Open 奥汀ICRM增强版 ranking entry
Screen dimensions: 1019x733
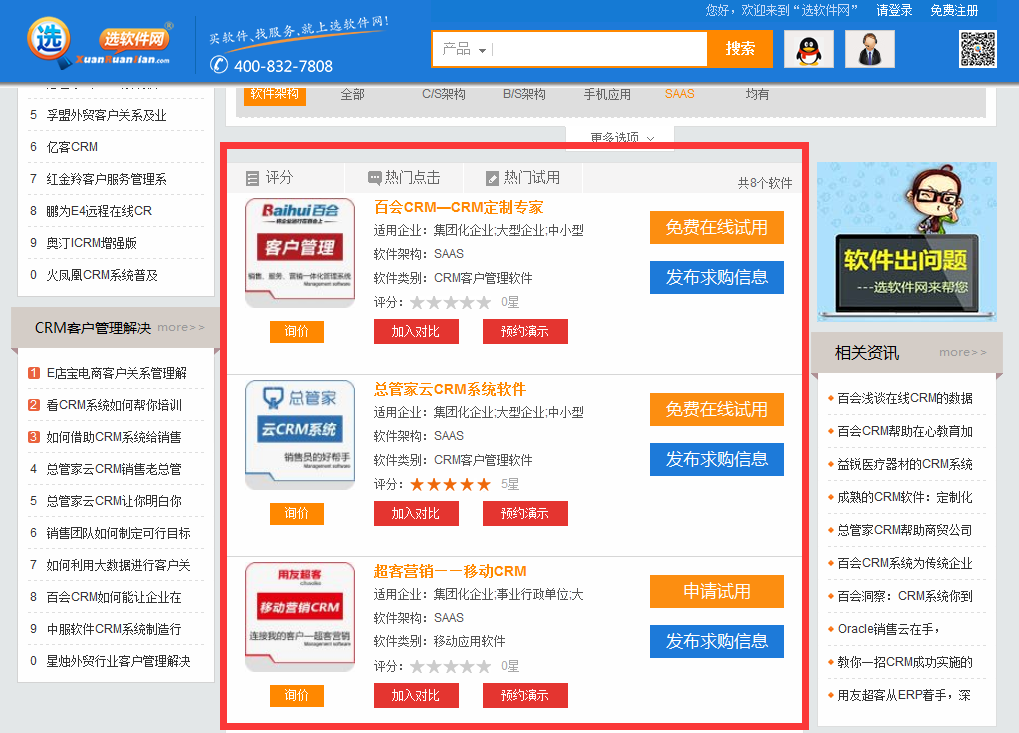[92, 242]
